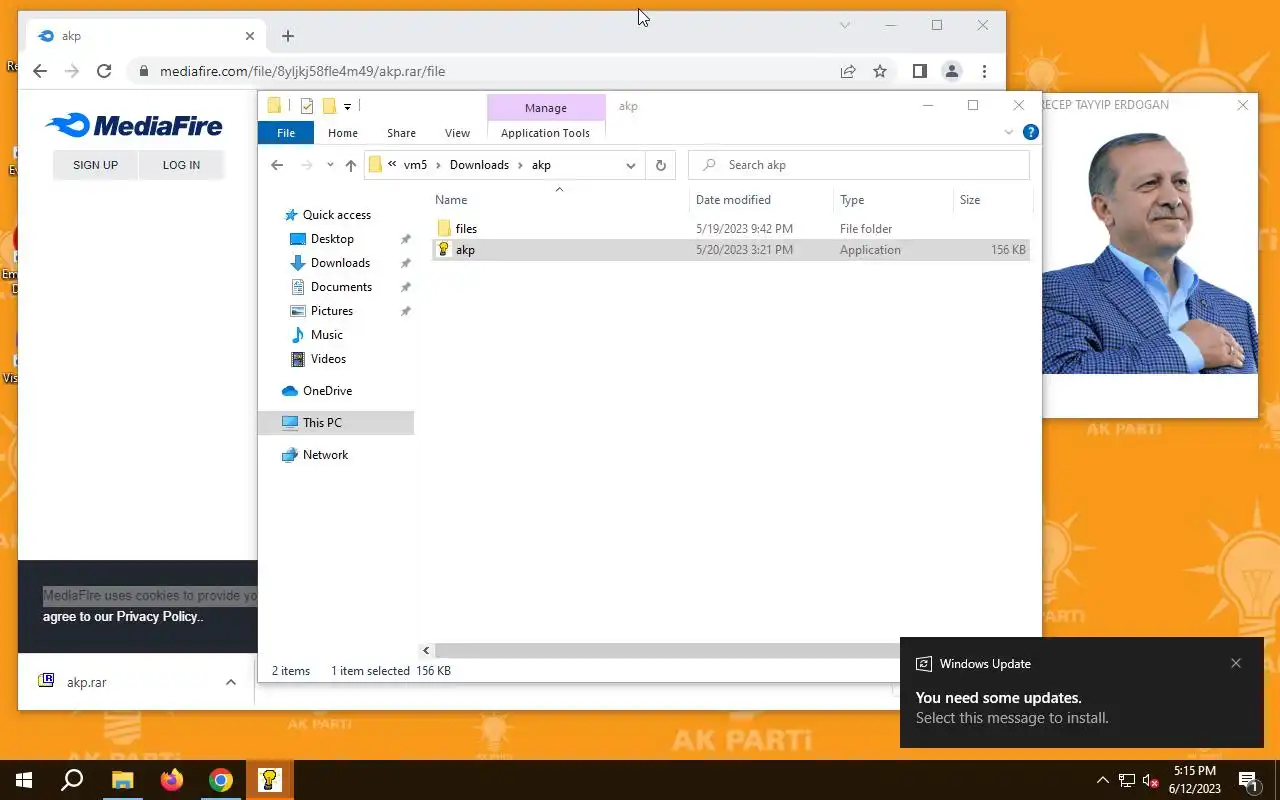Image resolution: width=1280 pixels, height=800 pixels.
Task: Open Music in the navigation pane
Action: pos(326,335)
